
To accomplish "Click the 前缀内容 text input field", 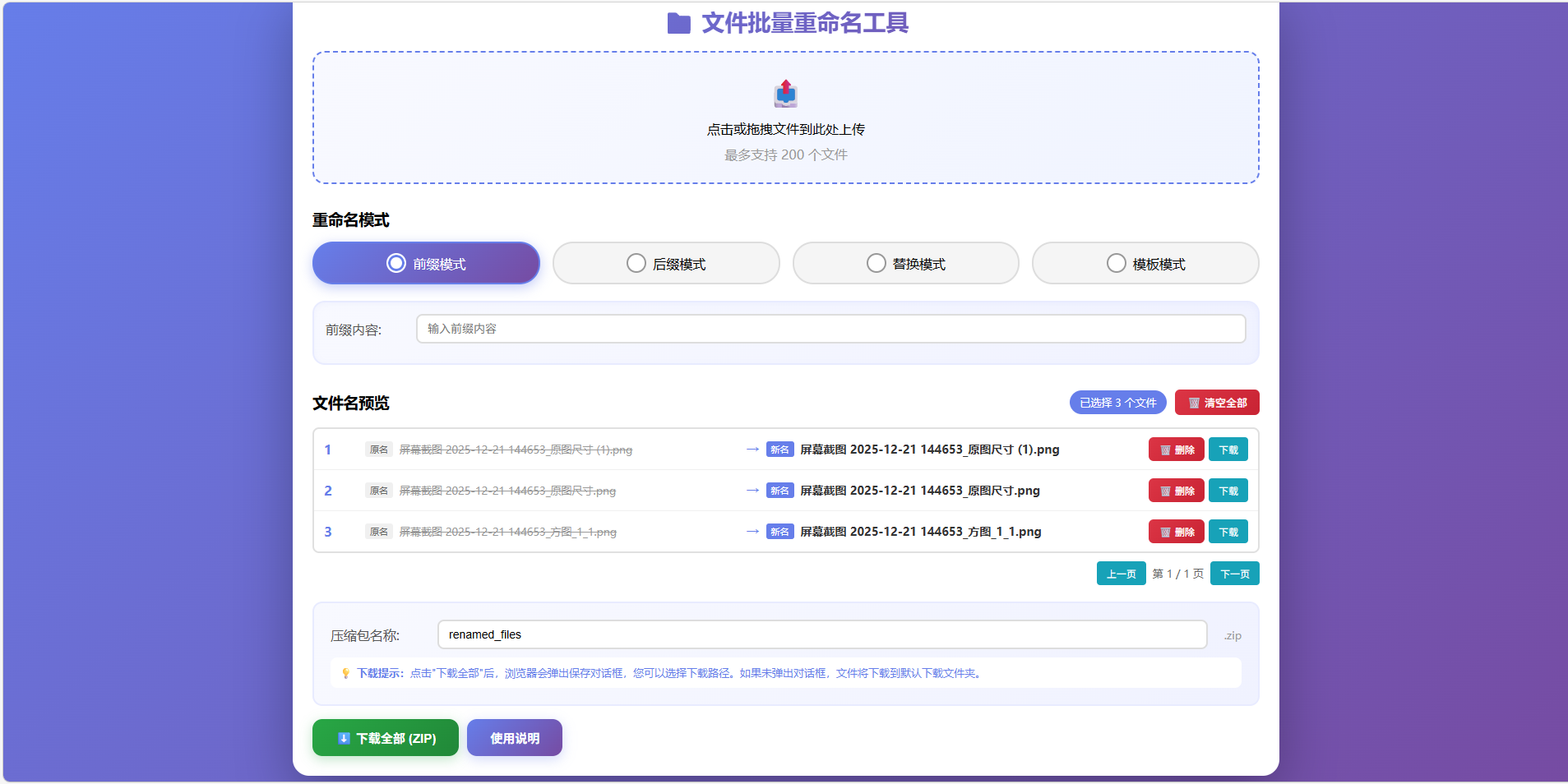I will point(830,328).
